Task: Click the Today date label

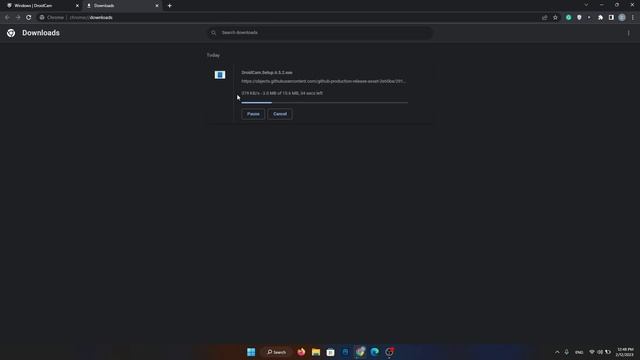Action: 213,55
